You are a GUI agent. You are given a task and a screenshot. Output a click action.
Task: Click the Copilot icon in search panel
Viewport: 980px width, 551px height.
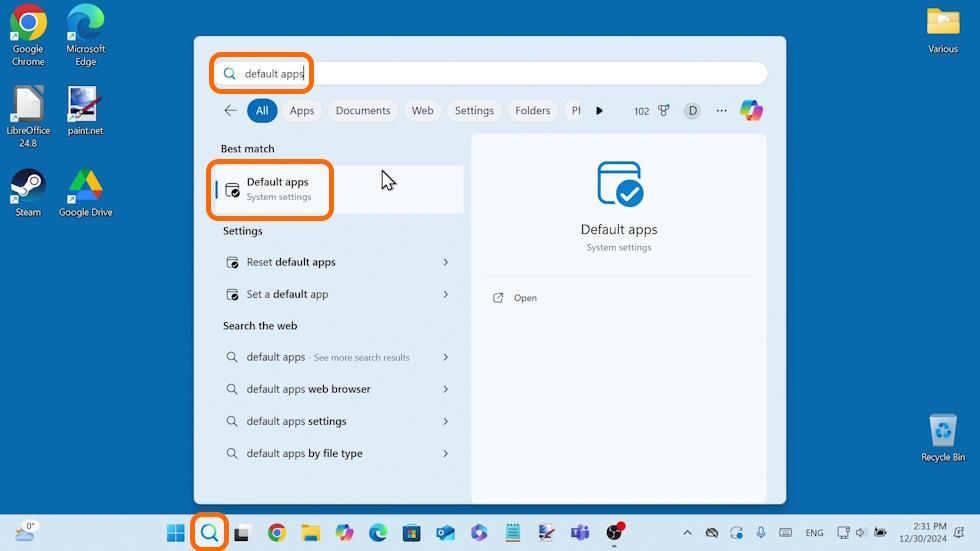[x=751, y=111]
